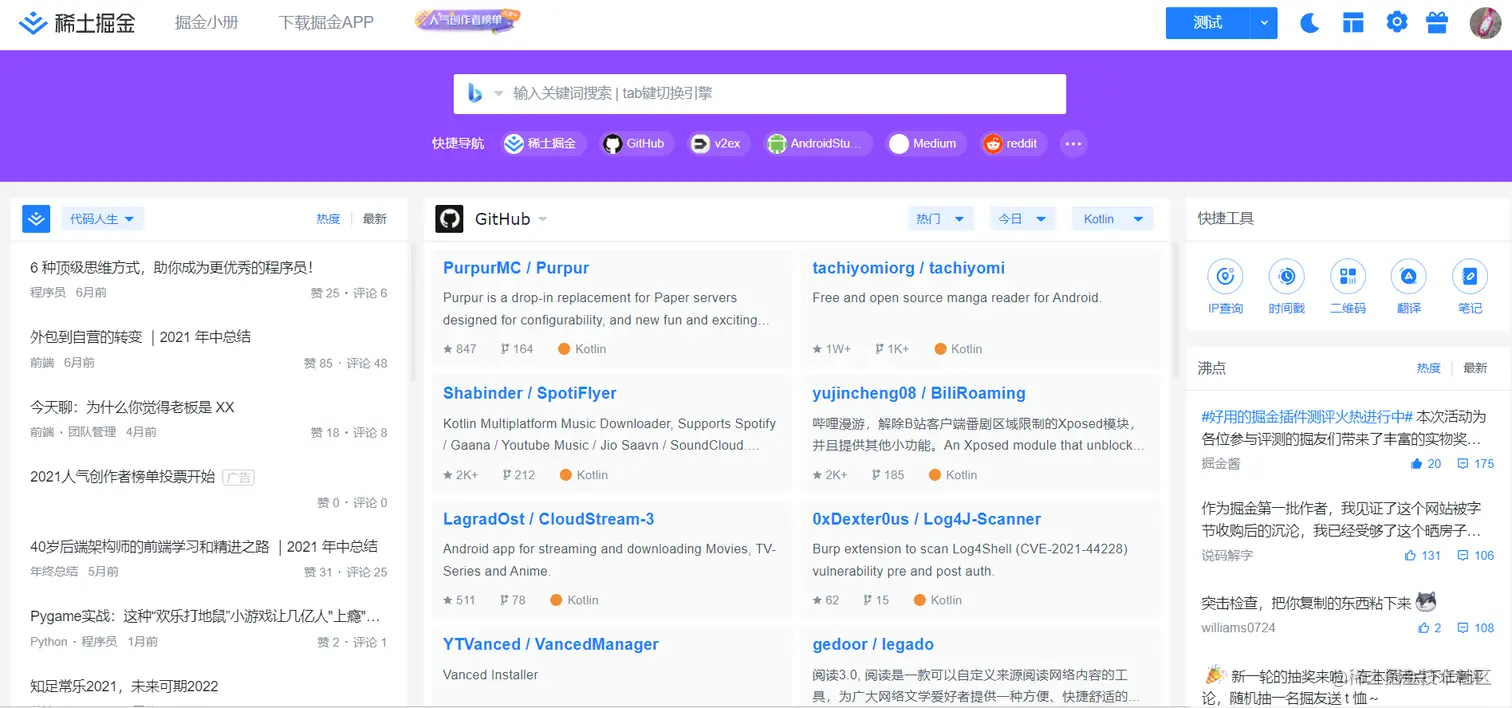Click the Juejin panel icon beside 代码人生
1512x708 pixels.
[x=36, y=218]
